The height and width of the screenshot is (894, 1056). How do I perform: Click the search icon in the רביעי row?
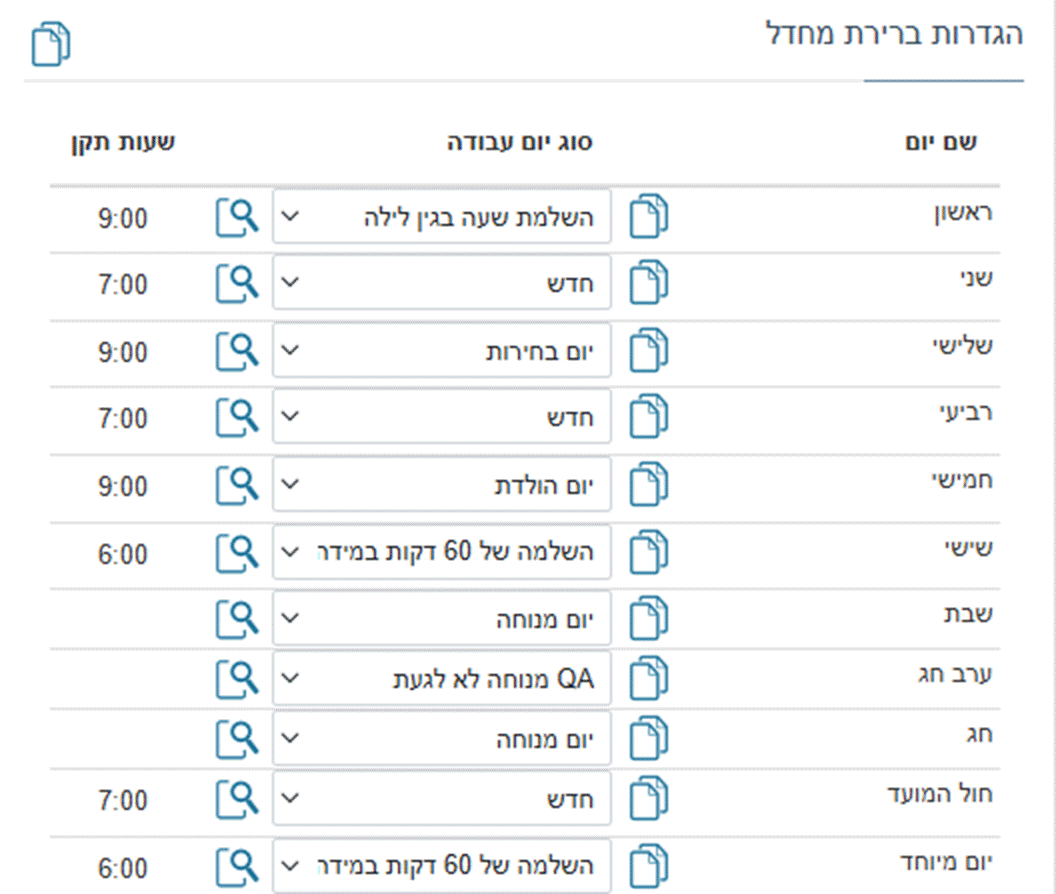[x=237, y=418]
